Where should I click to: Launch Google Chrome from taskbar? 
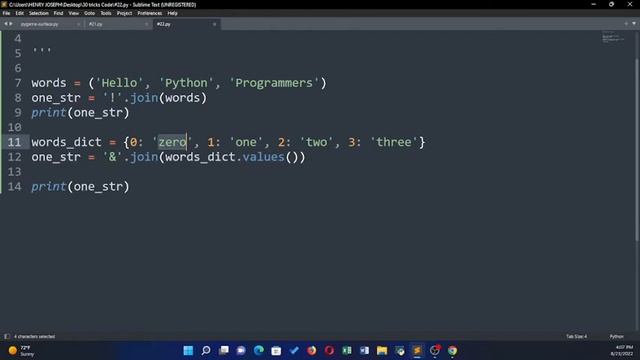[x=452, y=350]
